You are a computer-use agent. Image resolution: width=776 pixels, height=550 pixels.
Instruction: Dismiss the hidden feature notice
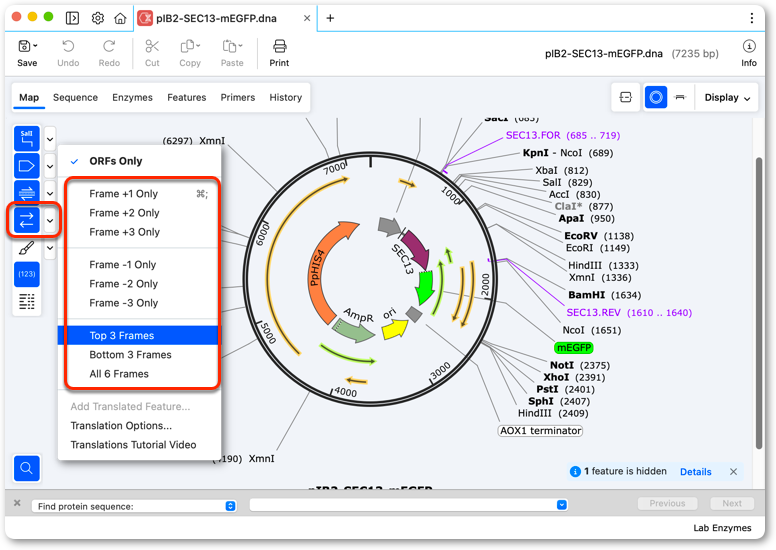click(x=733, y=472)
